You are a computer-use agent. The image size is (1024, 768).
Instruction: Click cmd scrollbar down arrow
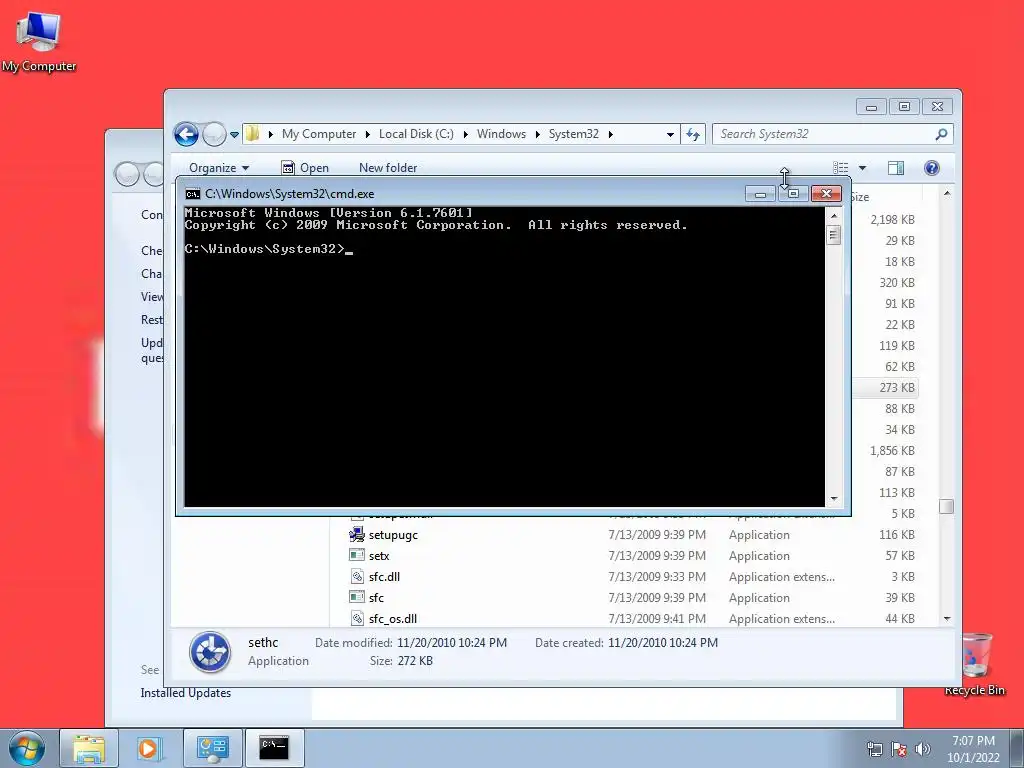point(833,499)
